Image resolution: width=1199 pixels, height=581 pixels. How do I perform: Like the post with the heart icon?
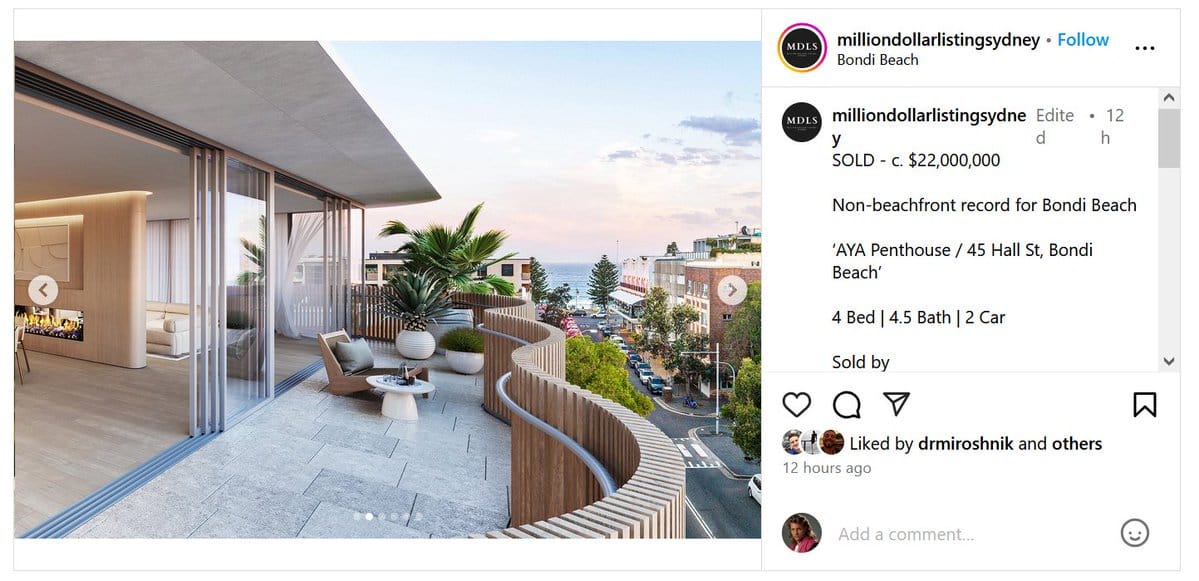pyautogui.click(x=796, y=404)
